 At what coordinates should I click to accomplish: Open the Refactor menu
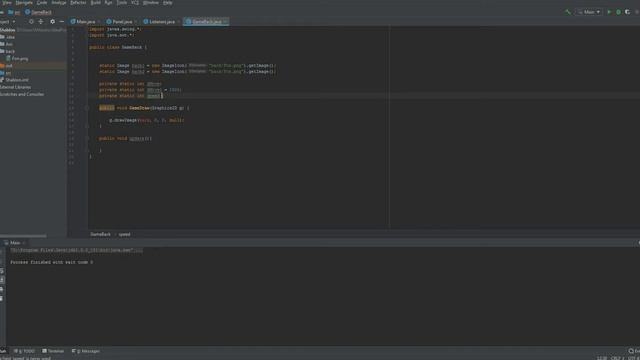(78, 2)
